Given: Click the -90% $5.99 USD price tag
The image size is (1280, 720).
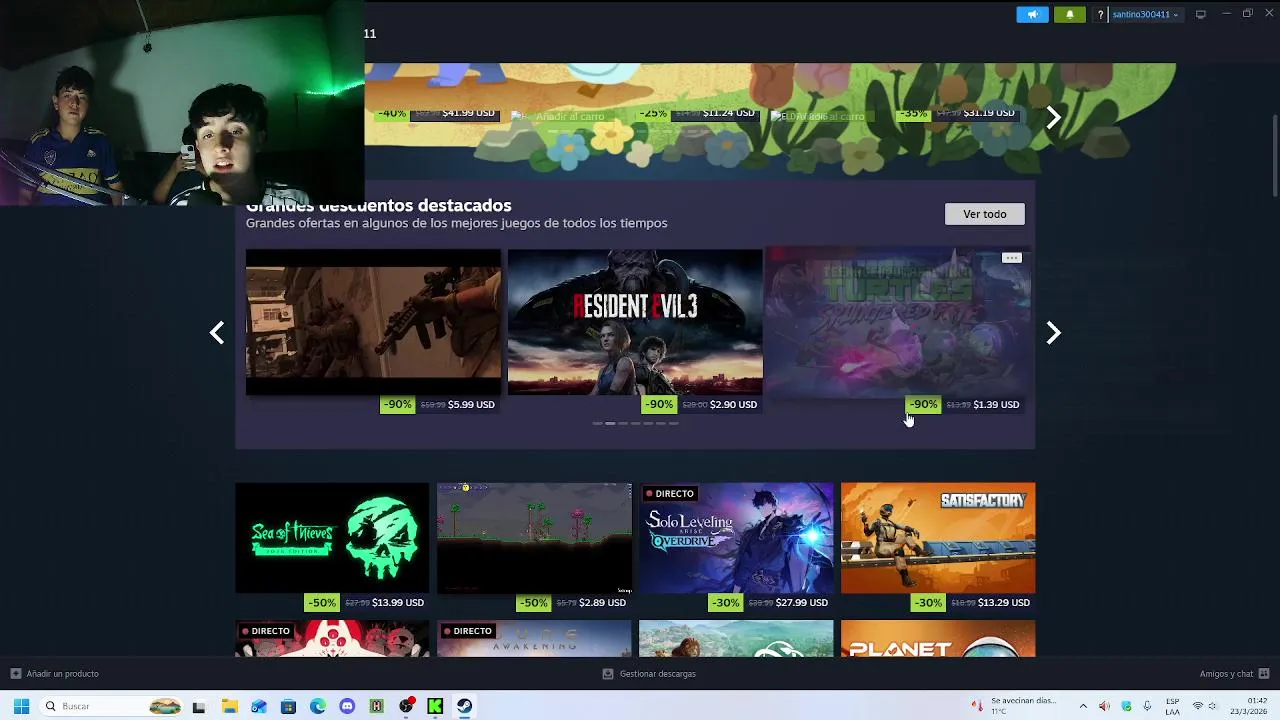Looking at the screenshot, I should point(440,404).
